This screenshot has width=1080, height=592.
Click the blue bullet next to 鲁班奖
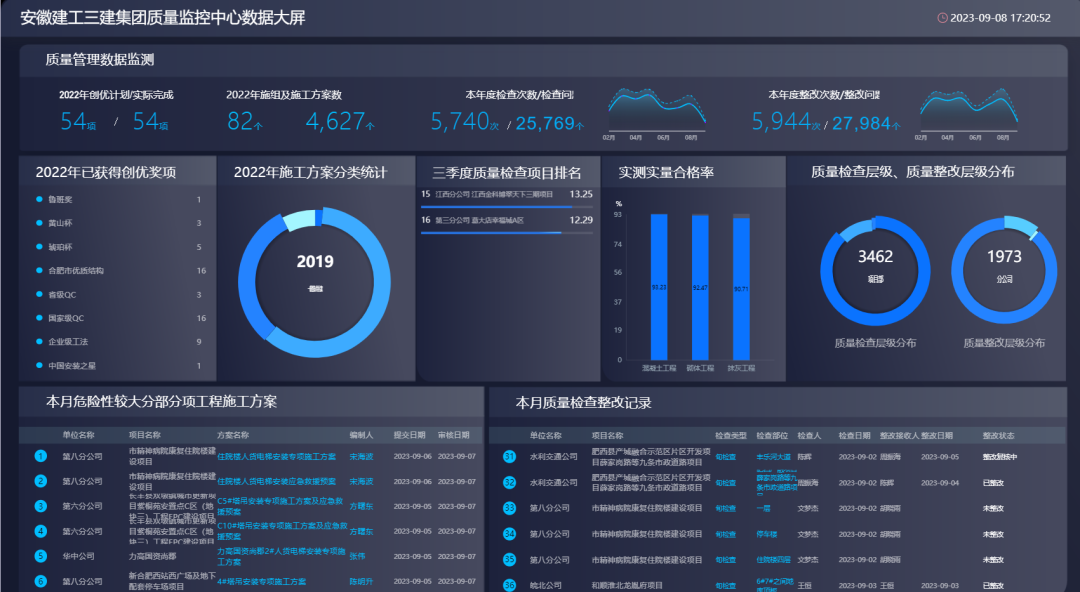[38, 199]
